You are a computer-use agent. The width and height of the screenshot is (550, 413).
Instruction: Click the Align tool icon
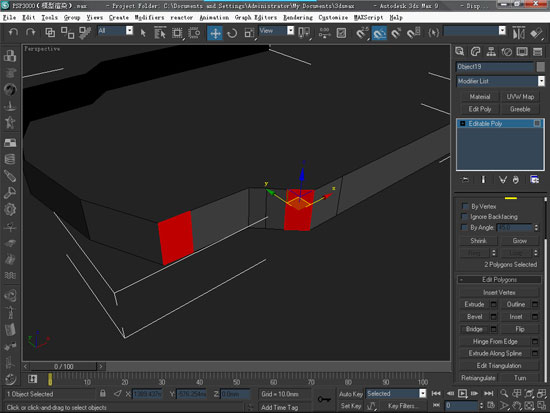(x=536, y=33)
